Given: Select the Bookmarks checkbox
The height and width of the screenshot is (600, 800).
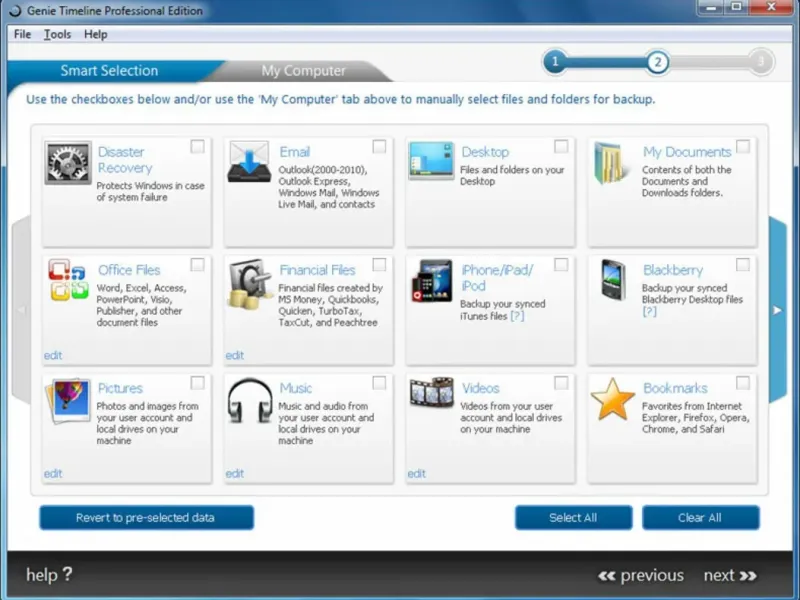Looking at the screenshot, I should click(743, 383).
